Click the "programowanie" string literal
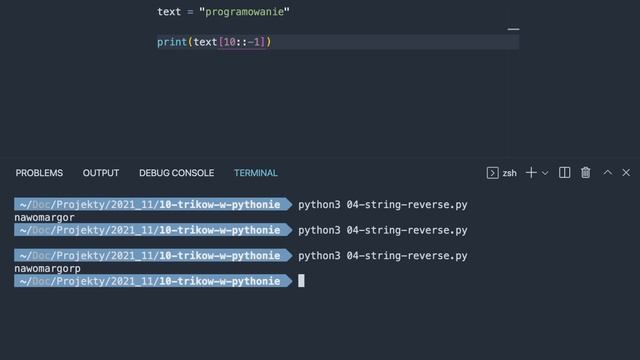640x360 pixels. pos(244,12)
